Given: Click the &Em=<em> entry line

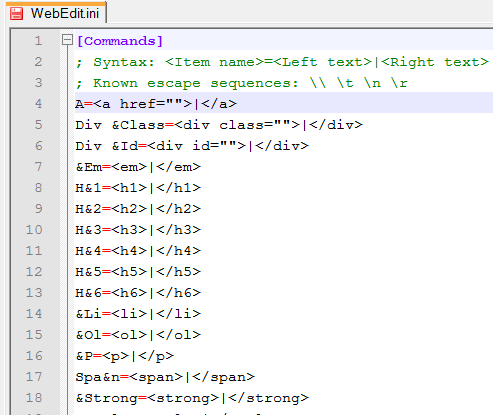Looking at the screenshot, I should (138, 167).
